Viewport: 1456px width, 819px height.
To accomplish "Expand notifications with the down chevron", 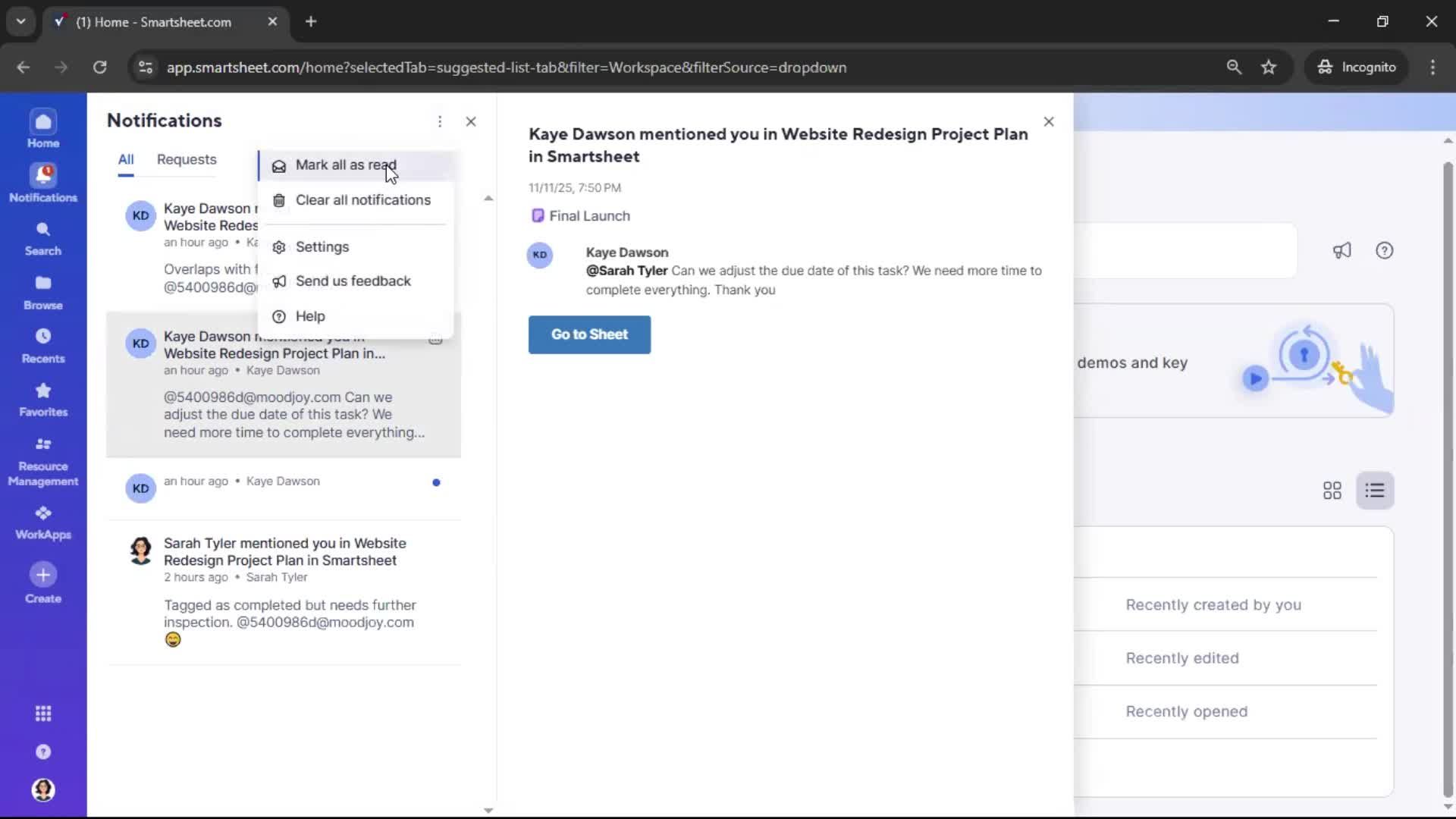I will 488,811.
